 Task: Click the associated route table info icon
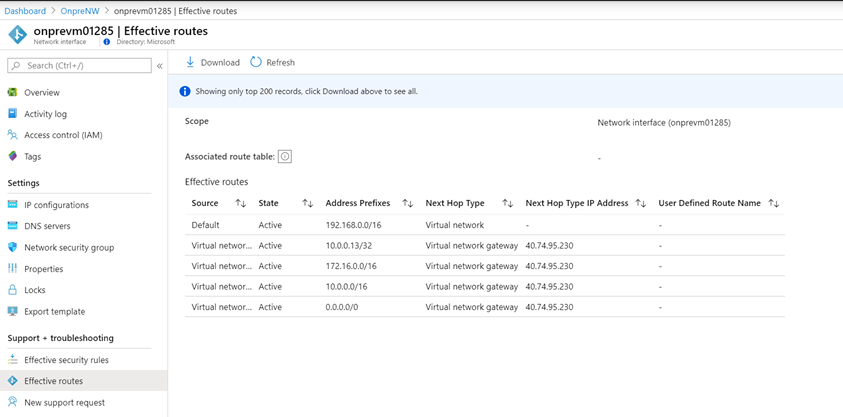pyautogui.click(x=285, y=157)
